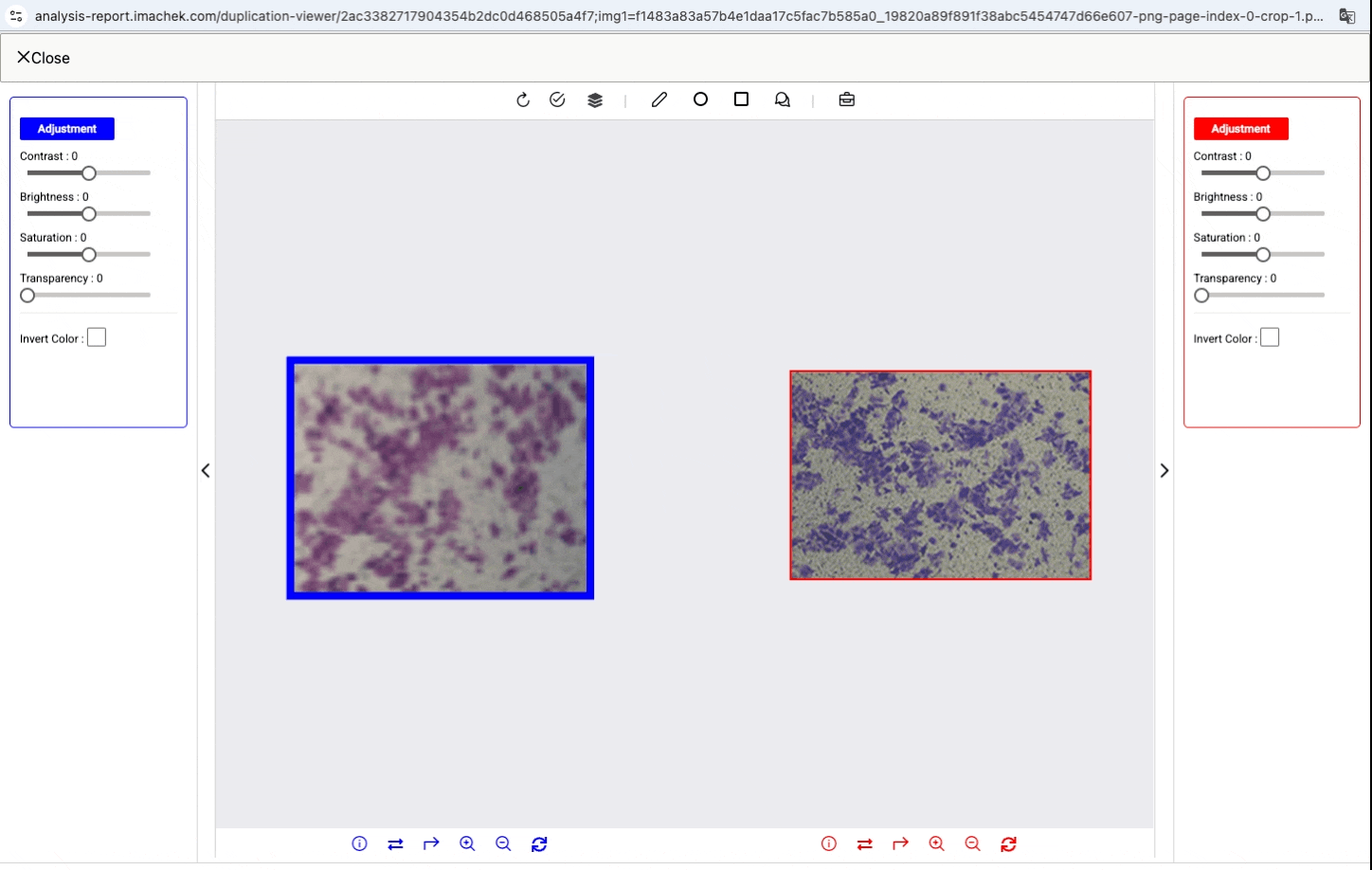Select the comment bubble tool

[782, 100]
